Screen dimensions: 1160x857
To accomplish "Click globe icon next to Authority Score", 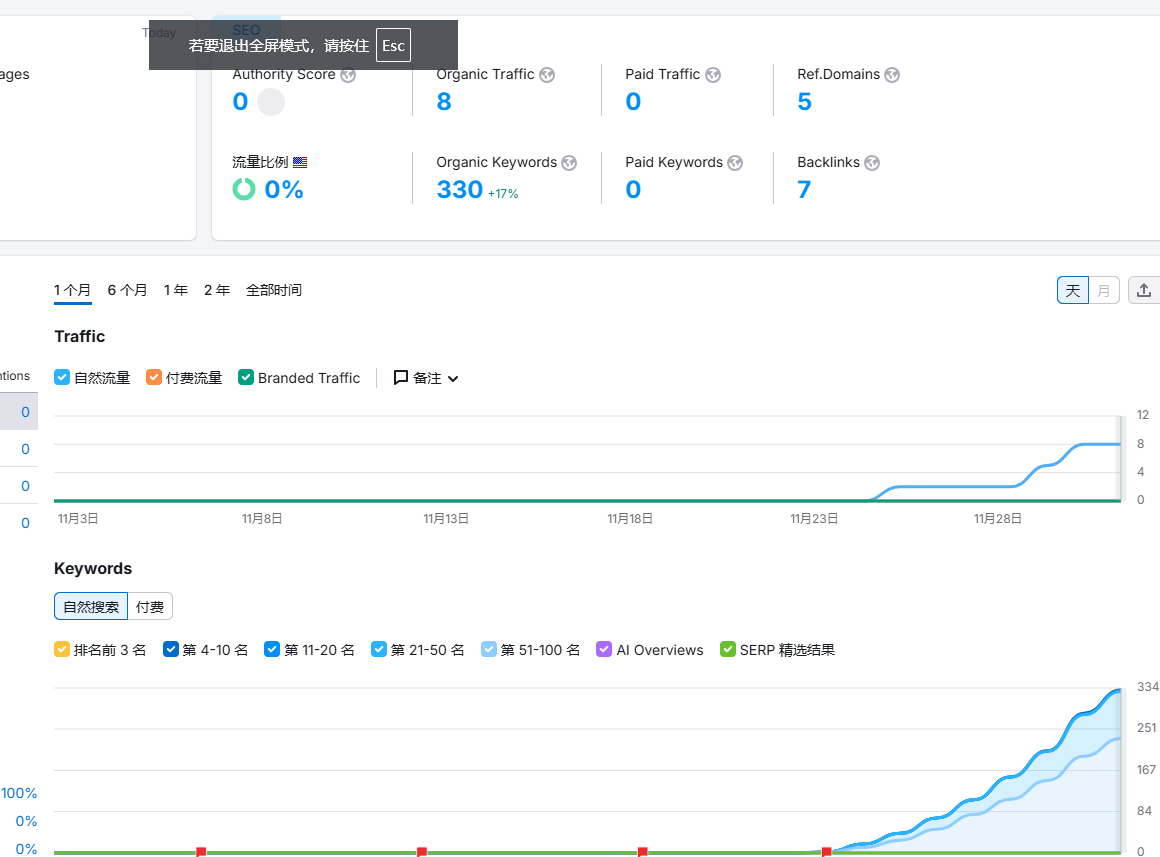I will click(348, 75).
